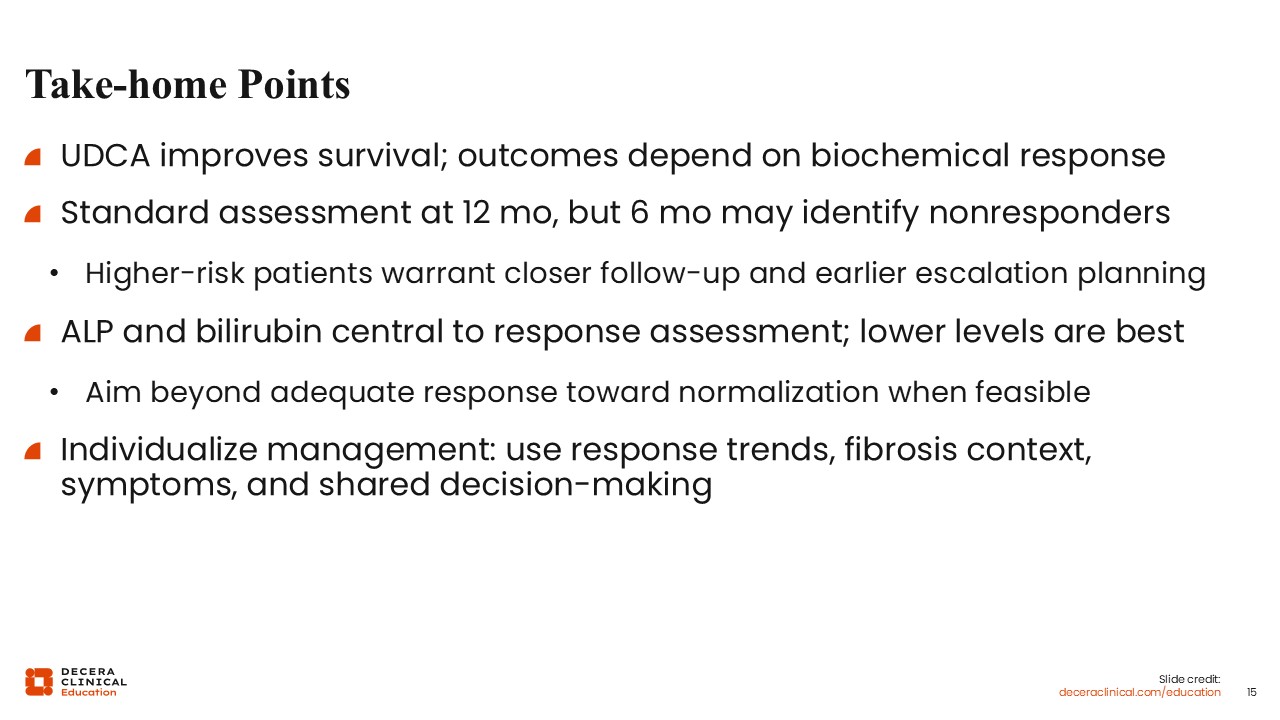1280x720 pixels.
Task: Click the orange bullet beside ALP and bilirubin
Action: 33,332
